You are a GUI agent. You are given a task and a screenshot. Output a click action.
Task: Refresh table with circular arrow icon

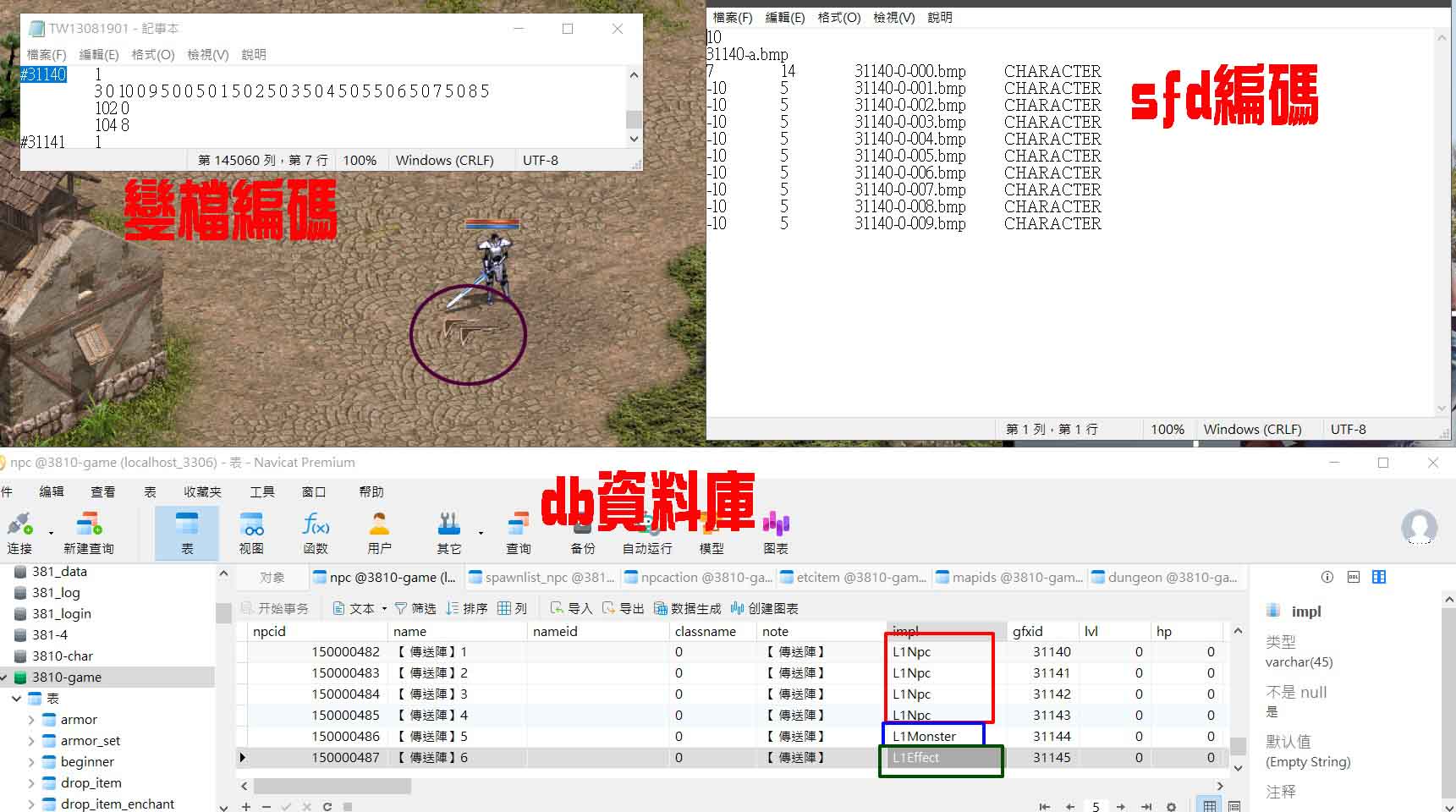click(x=327, y=807)
